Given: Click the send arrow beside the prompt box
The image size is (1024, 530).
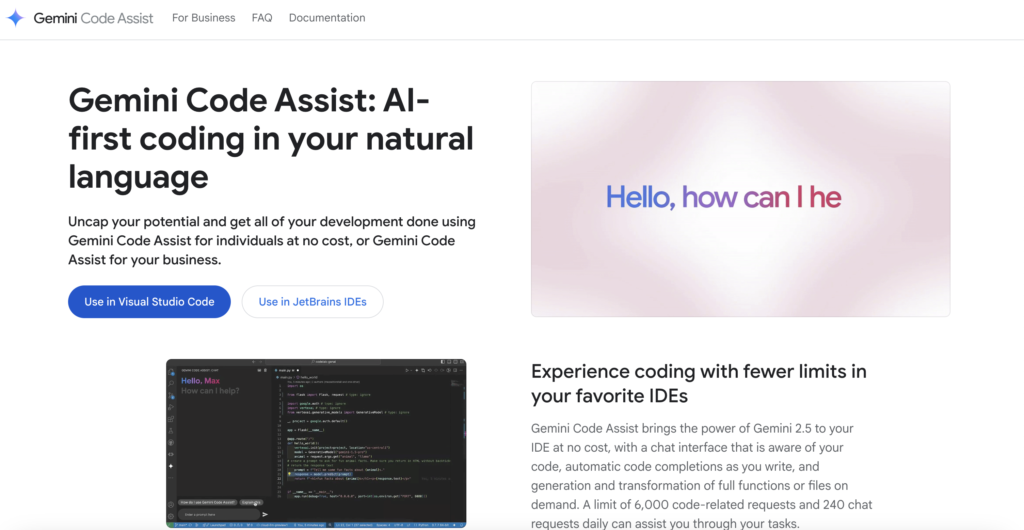Looking at the screenshot, I should pos(265,514).
